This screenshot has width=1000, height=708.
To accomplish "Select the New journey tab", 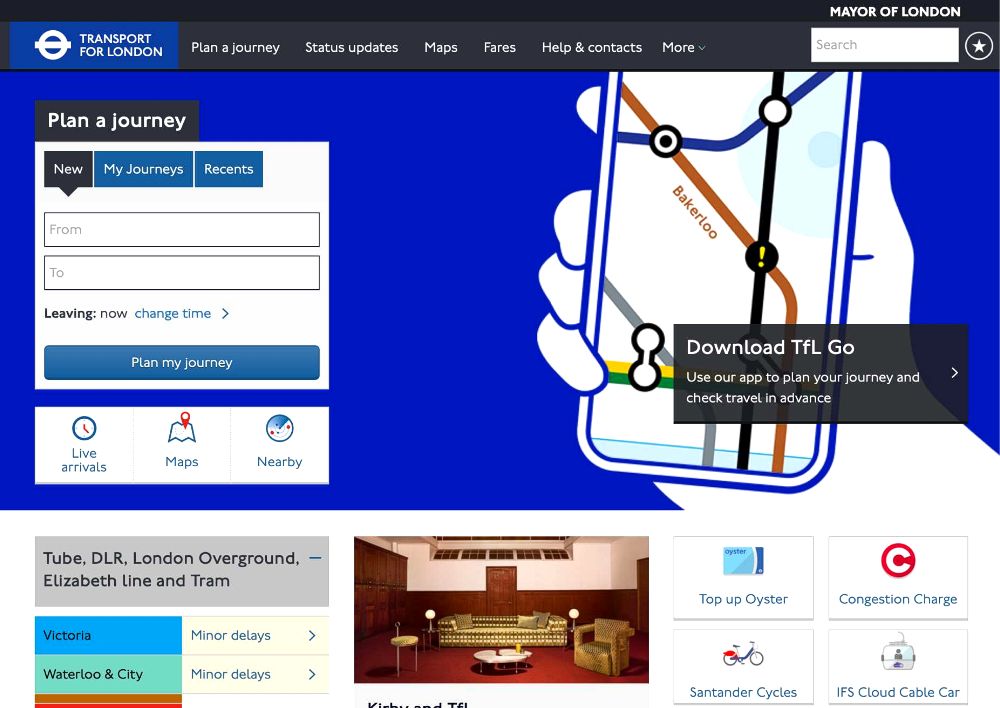I will coord(68,169).
